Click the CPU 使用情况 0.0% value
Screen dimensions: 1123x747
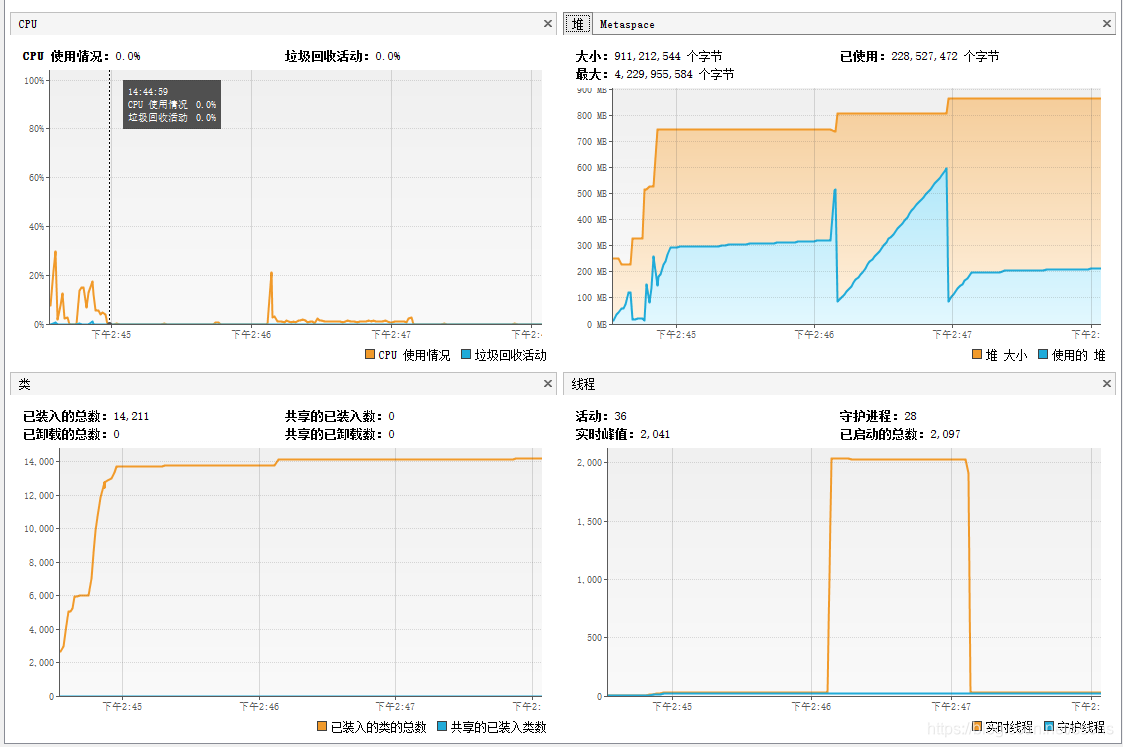click(127, 56)
